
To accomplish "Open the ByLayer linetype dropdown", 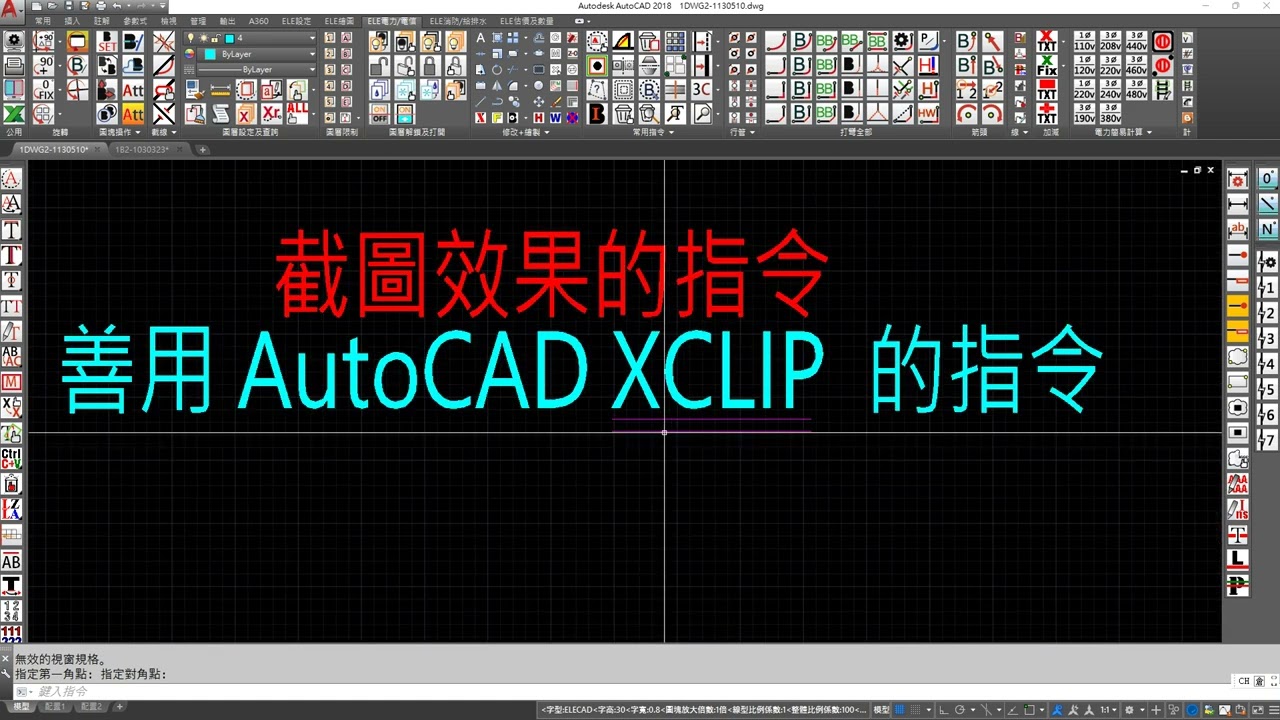I will [257, 69].
